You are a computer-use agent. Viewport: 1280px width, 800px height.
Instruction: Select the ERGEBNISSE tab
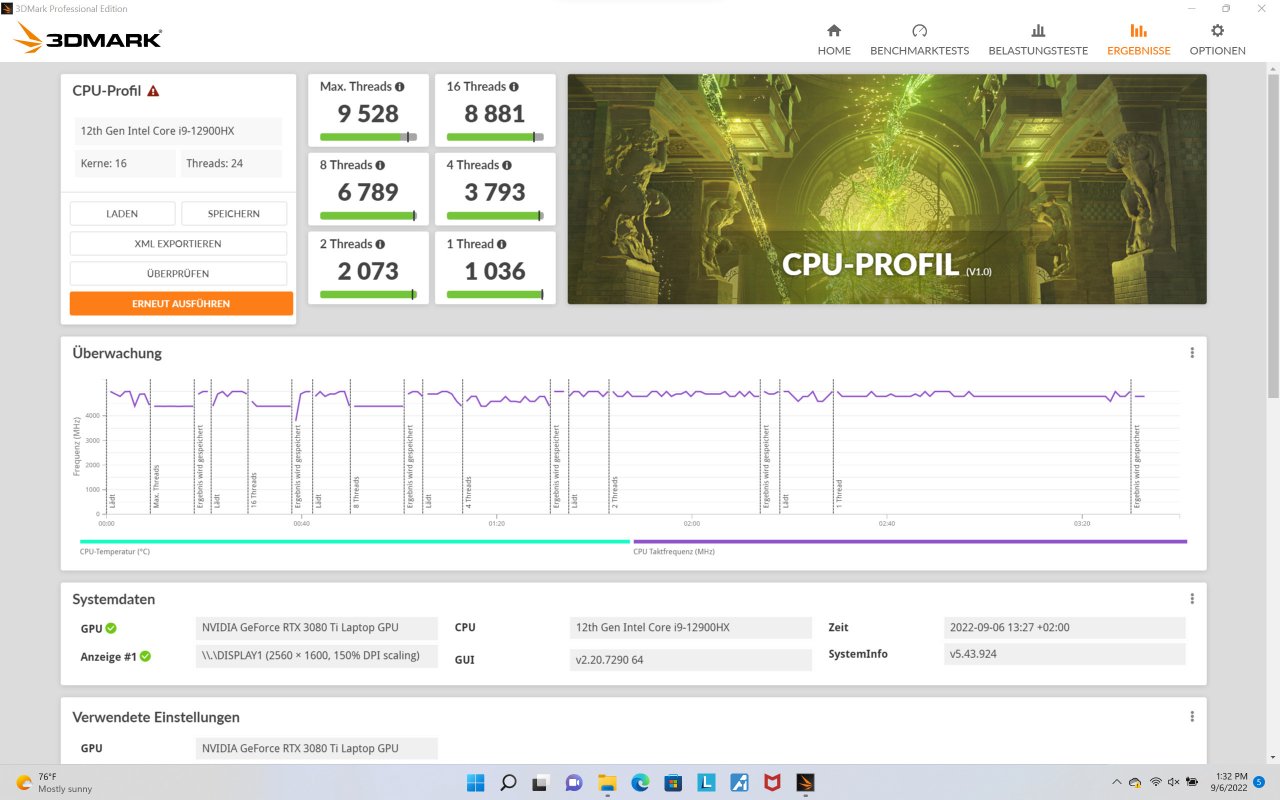pos(1138,40)
